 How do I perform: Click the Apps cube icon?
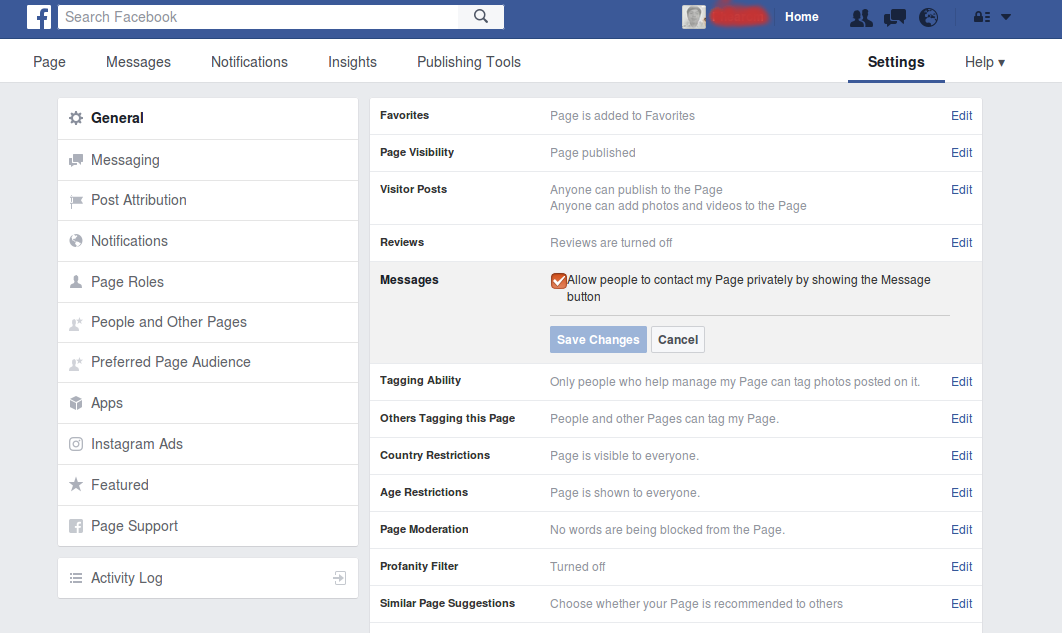coord(76,403)
